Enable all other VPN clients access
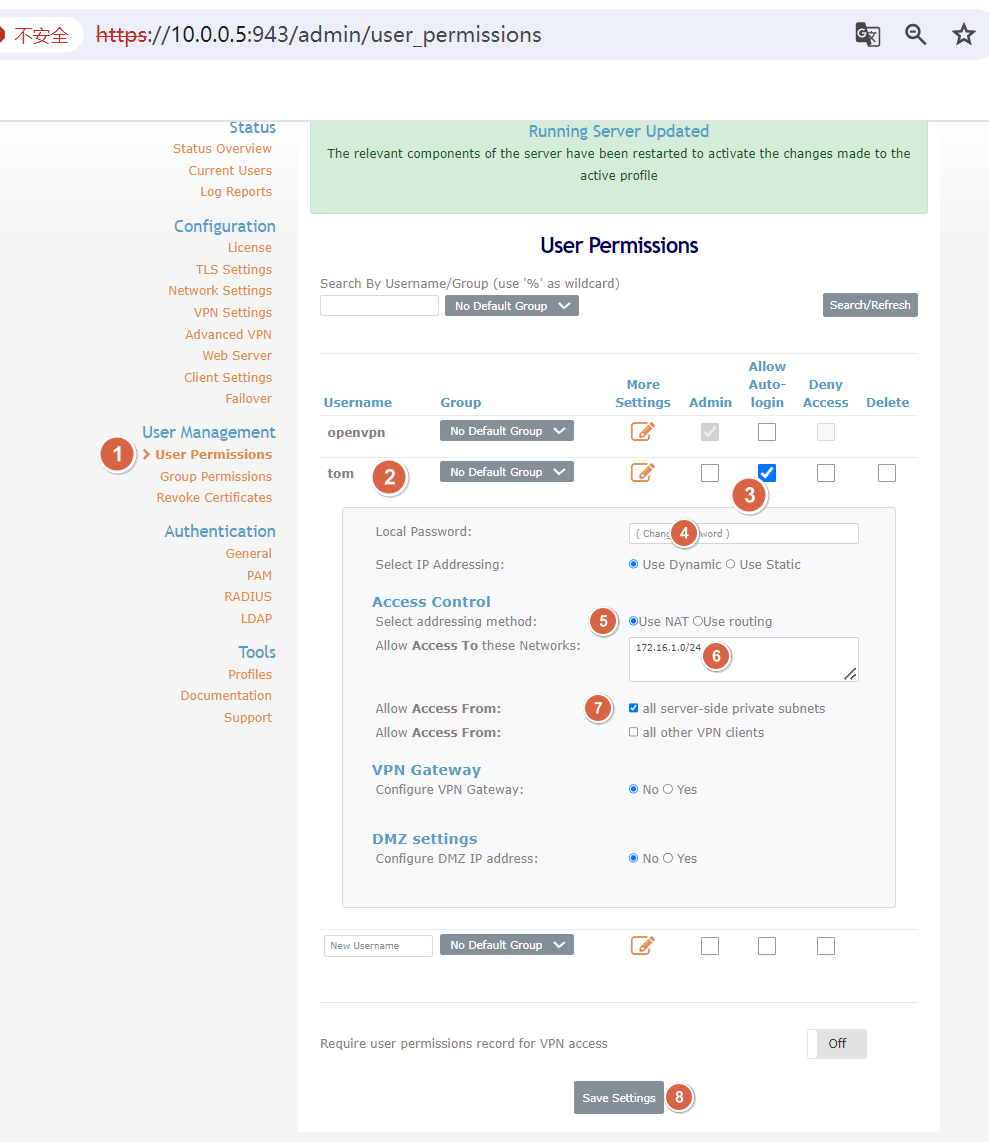Screen dimensions: 989x1142 click(634, 732)
